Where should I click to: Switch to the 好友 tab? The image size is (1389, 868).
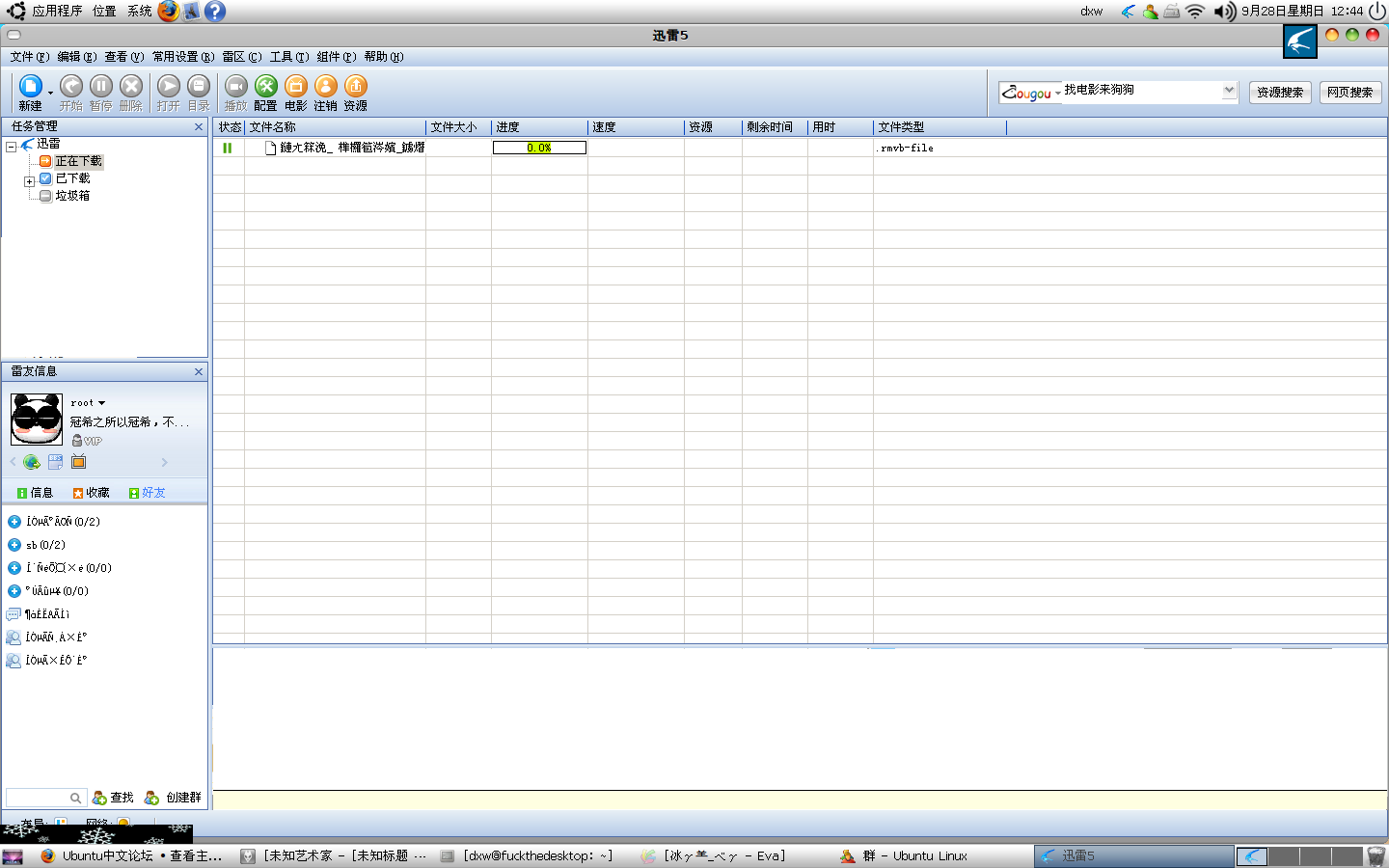[x=147, y=493]
